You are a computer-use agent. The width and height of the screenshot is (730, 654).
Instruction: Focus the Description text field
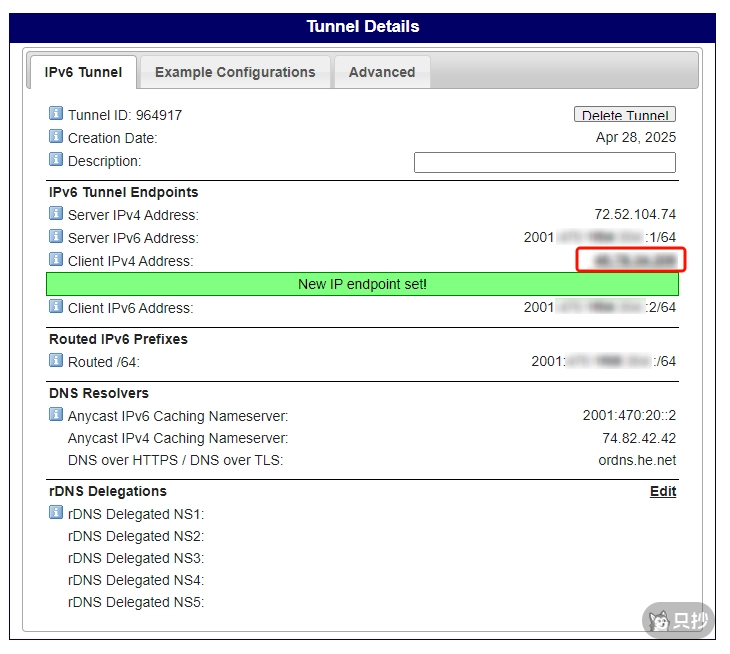pyautogui.click(x=544, y=162)
